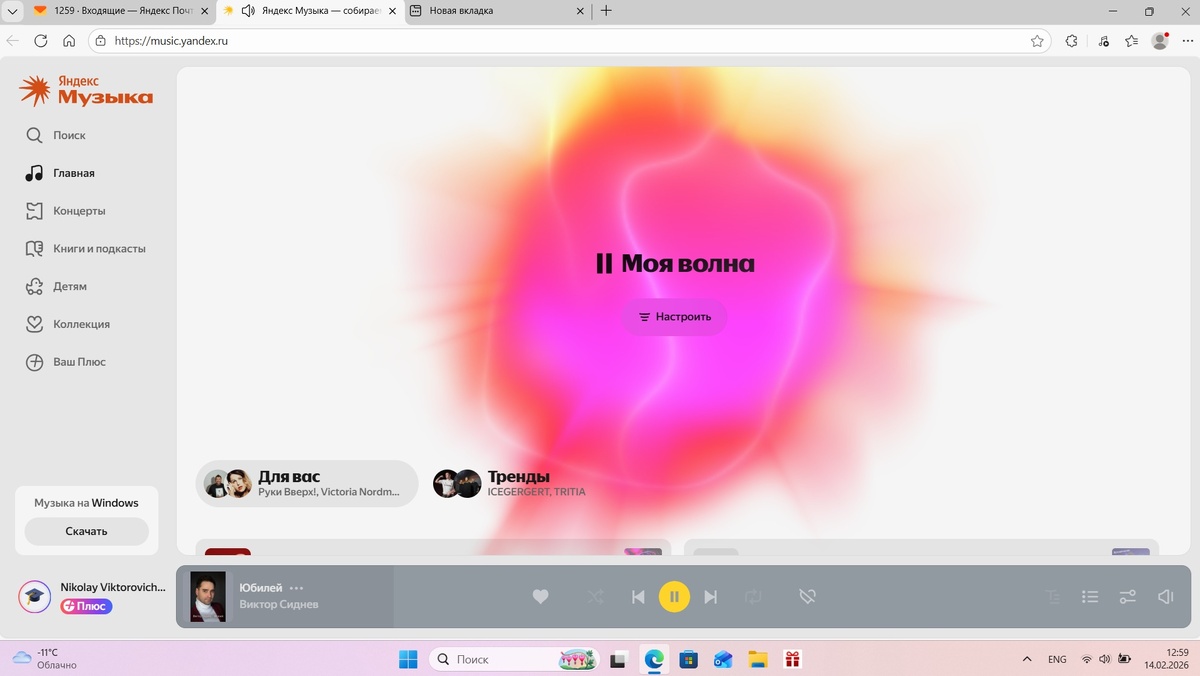The image size is (1200, 676).
Task: Show the lyrics icon in the player bar
Action: 1053,597
